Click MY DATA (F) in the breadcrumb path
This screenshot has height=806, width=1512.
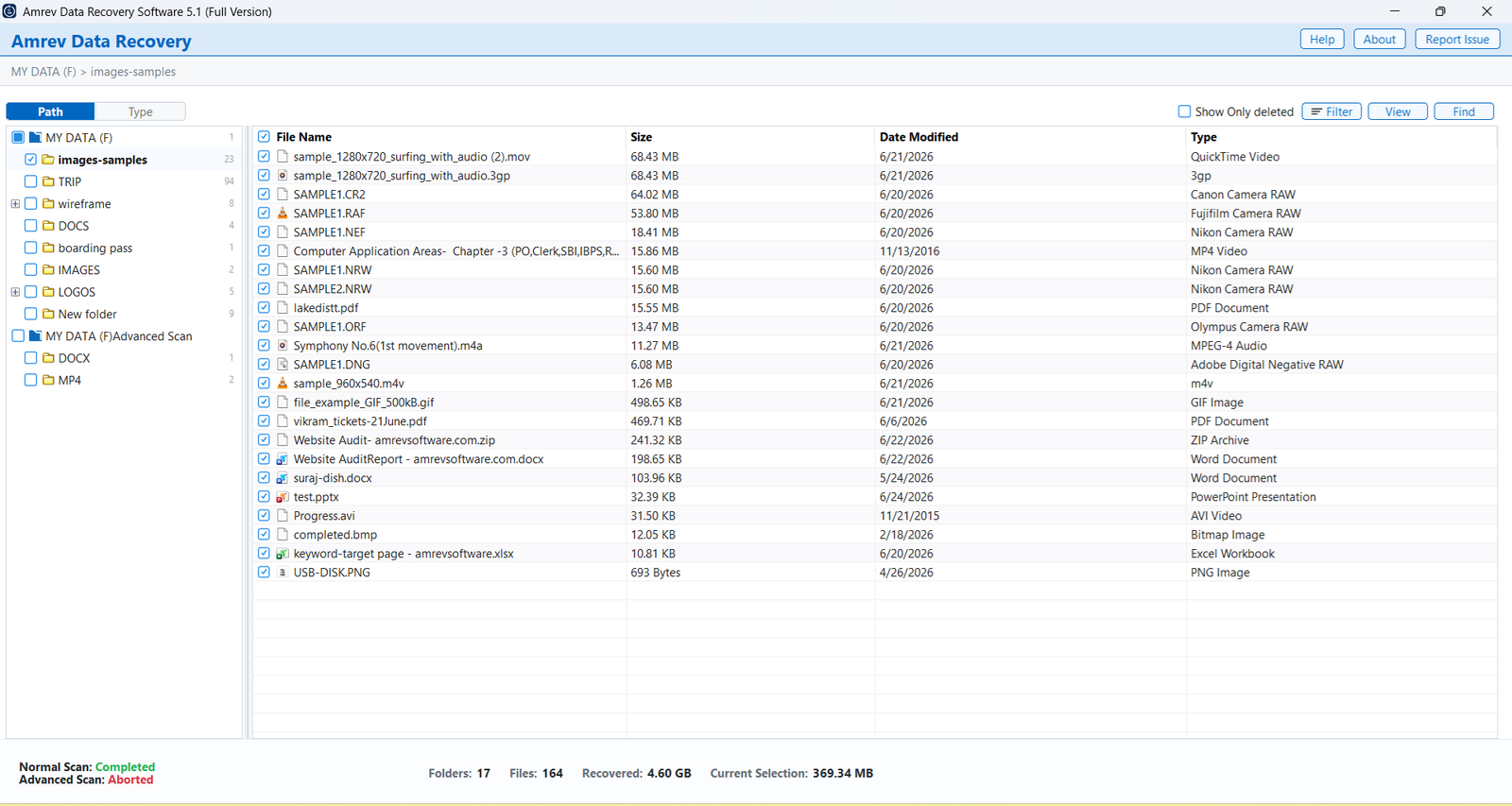point(43,72)
